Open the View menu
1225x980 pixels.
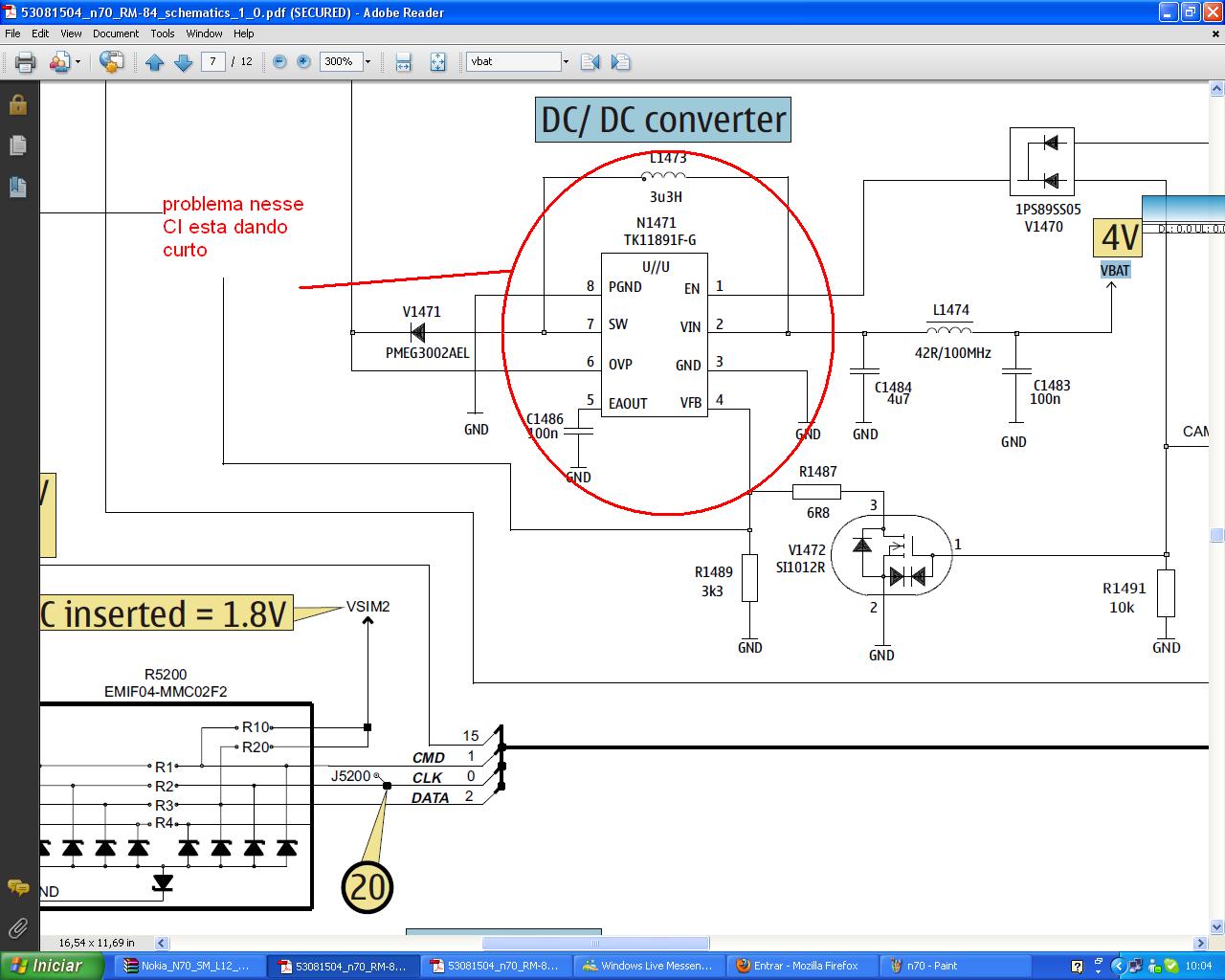click(71, 33)
